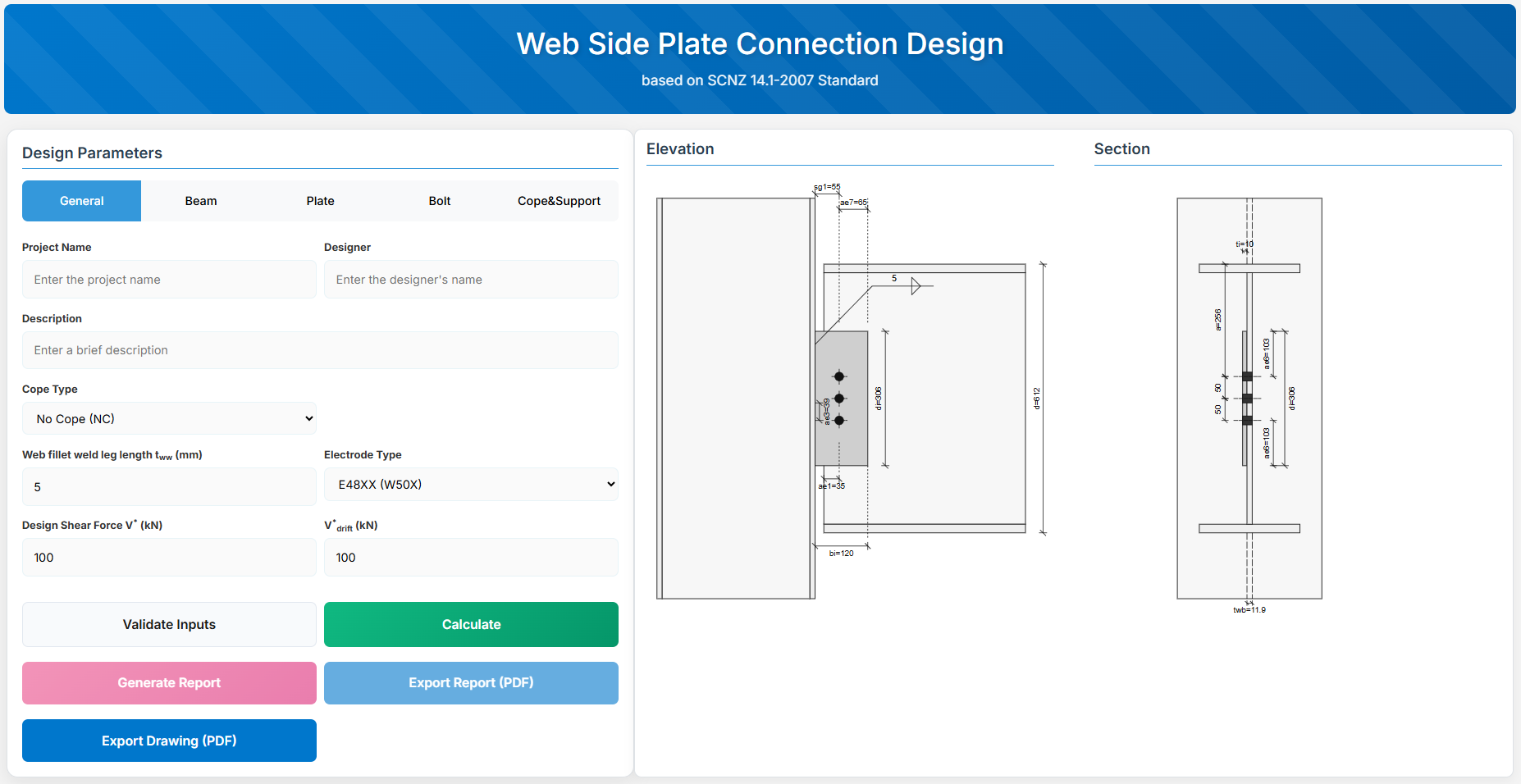This screenshot has height=784, width=1521.
Task: Select the V*drift value field
Action: pyautogui.click(x=471, y=558)
